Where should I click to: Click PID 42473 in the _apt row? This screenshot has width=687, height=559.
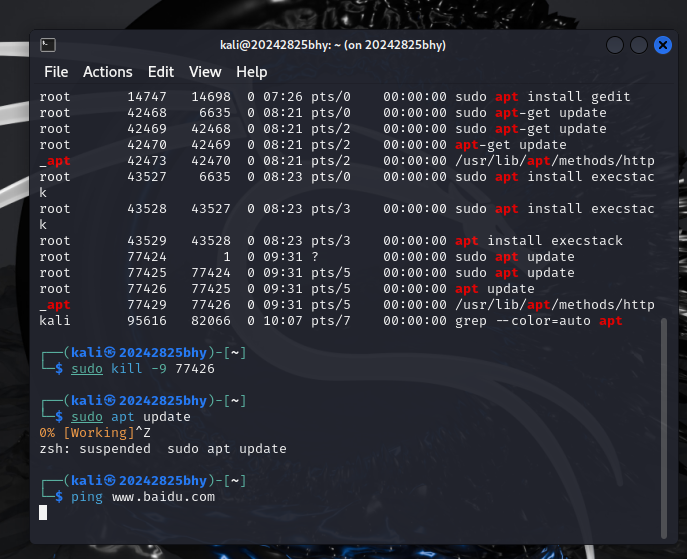[147, 161]
